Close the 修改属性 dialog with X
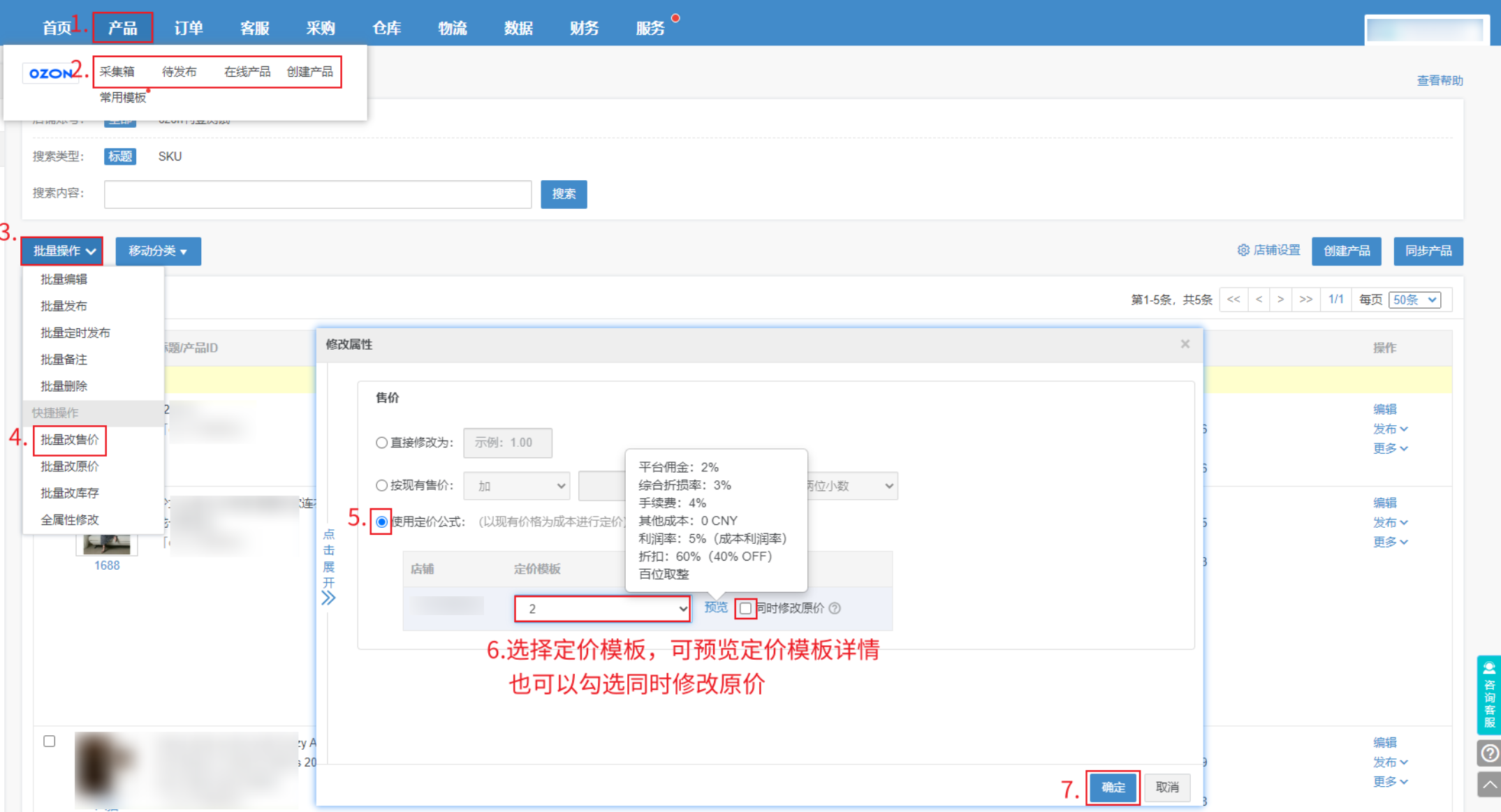 [x=1185, y=344]
